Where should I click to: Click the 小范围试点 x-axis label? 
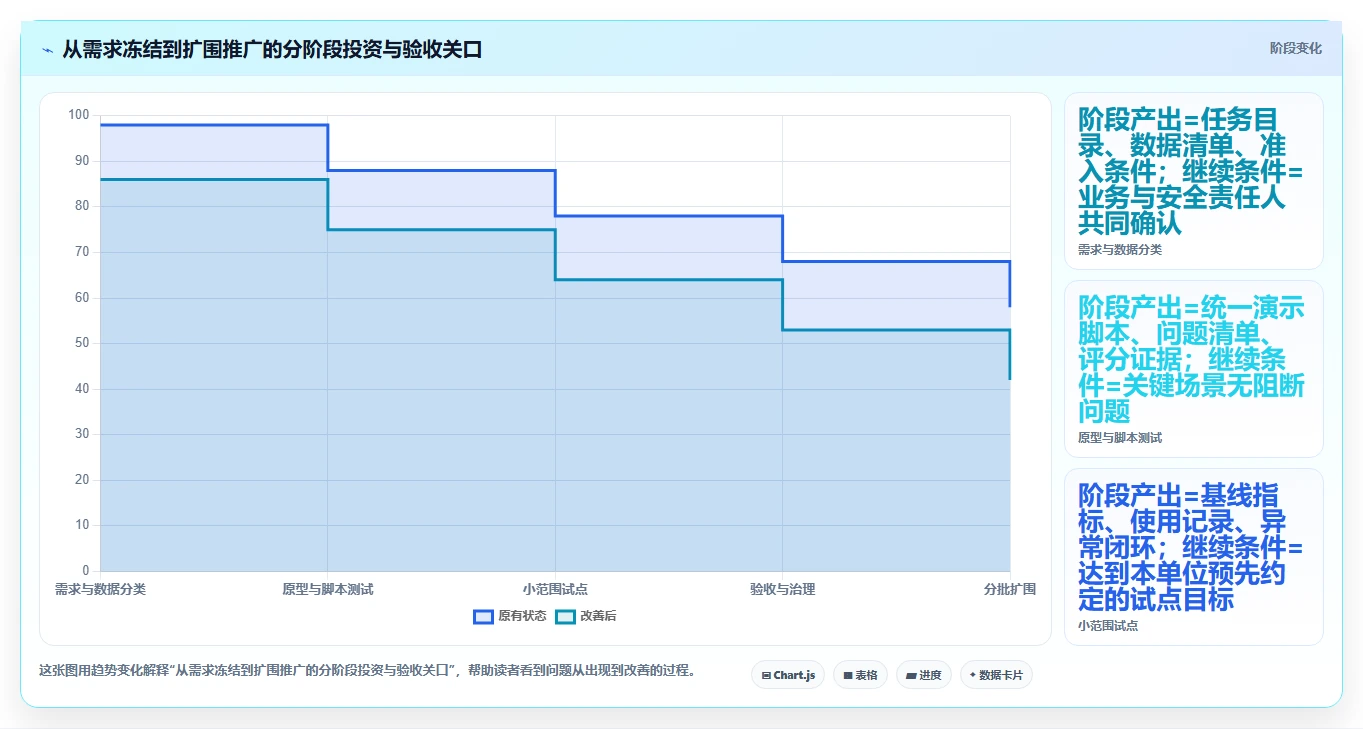tap(555, 589)
